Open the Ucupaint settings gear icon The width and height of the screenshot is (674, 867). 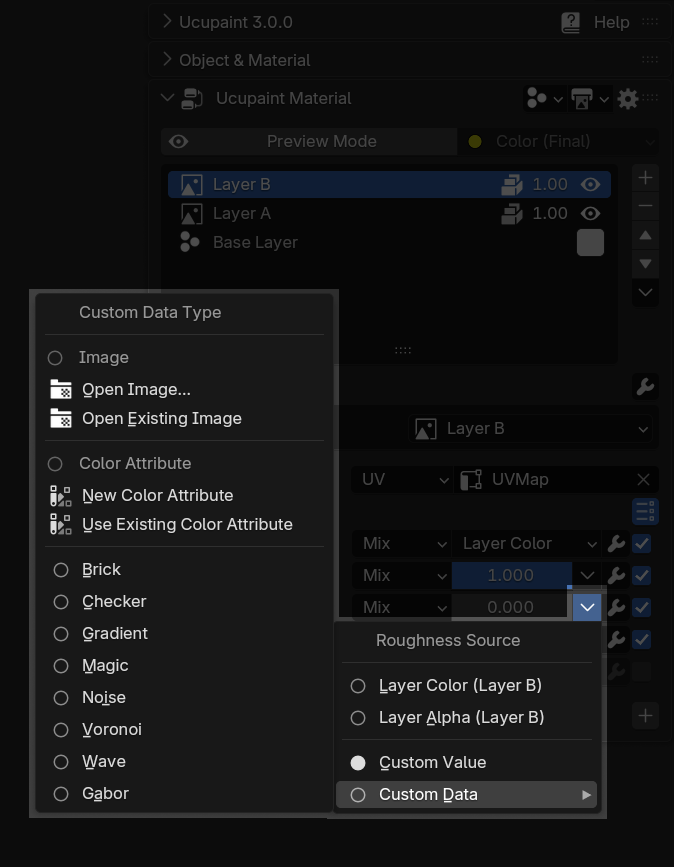click(628, 99)
